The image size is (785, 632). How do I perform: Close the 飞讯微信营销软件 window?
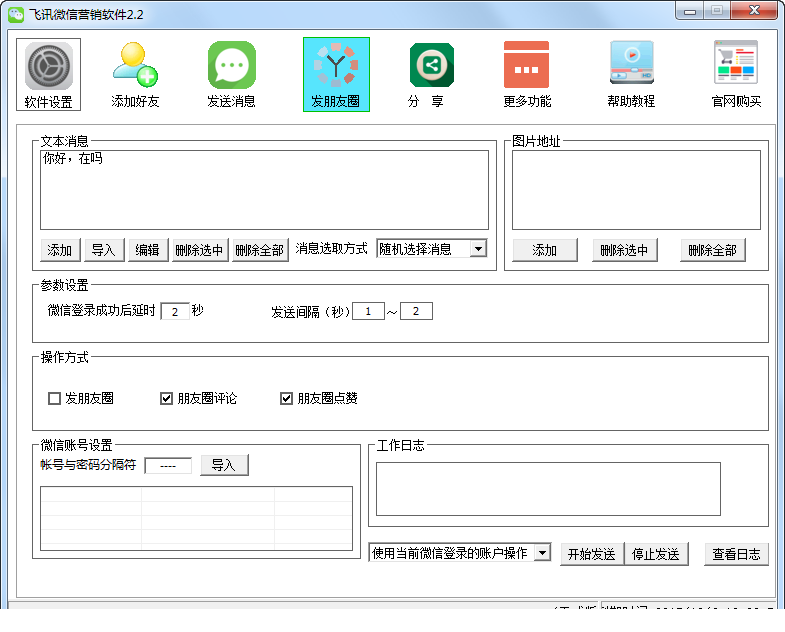754,11
